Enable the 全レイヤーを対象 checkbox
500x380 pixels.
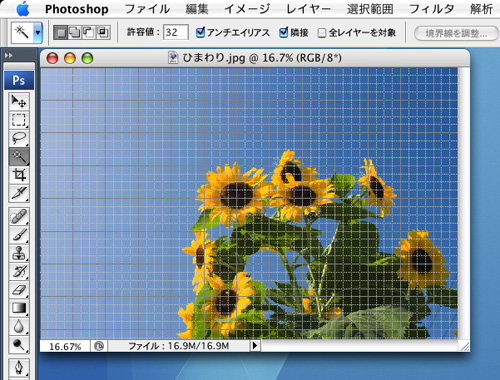click(322, 33)
